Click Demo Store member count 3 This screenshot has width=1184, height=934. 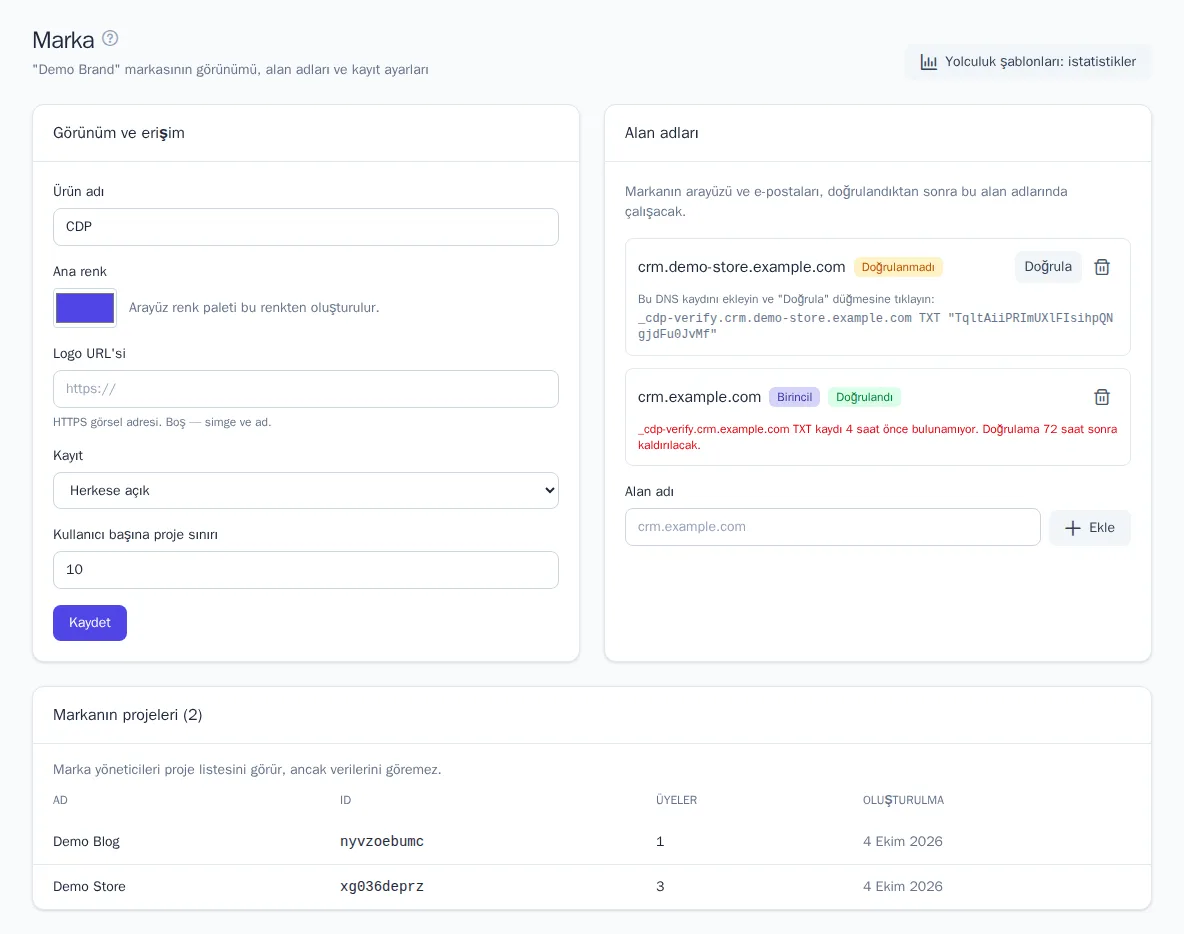[x=660, y=886]
